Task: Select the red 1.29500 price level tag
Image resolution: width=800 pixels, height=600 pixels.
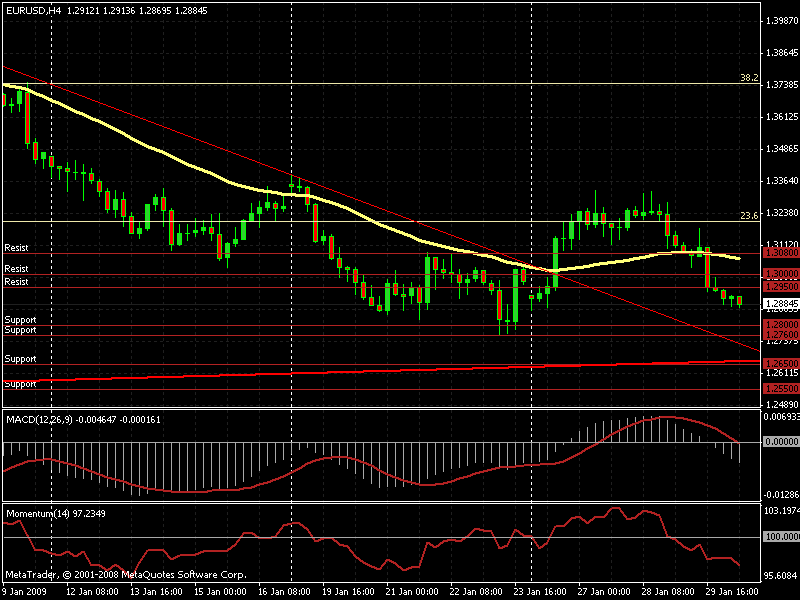Action: 781,287
